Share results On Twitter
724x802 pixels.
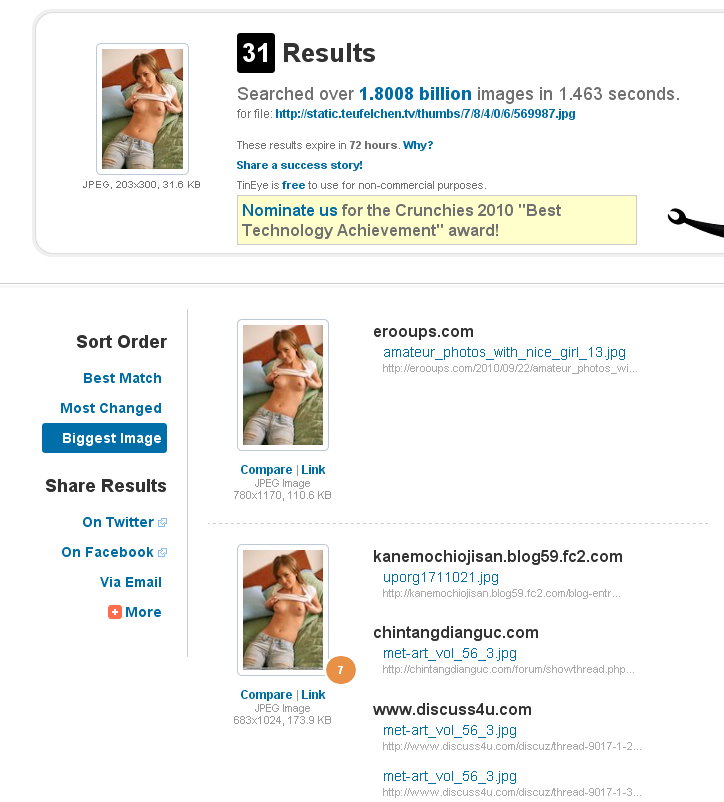point(118,522)
